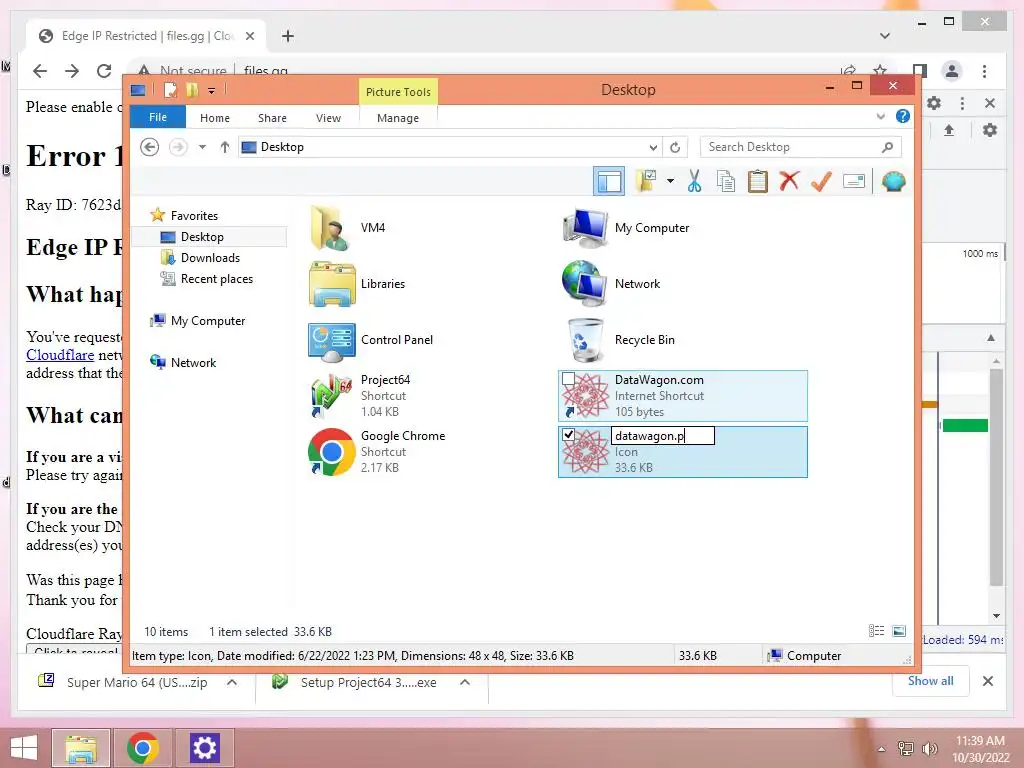The height and width of the screenshot is (768, 1024).
Task: Open Customize Quick Access Toolbar dropdown
Action: 212,90
